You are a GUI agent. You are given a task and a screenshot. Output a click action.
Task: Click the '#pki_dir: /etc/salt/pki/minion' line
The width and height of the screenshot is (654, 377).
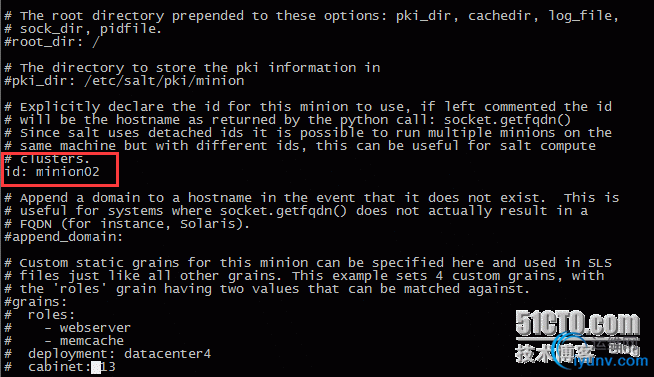124,80
